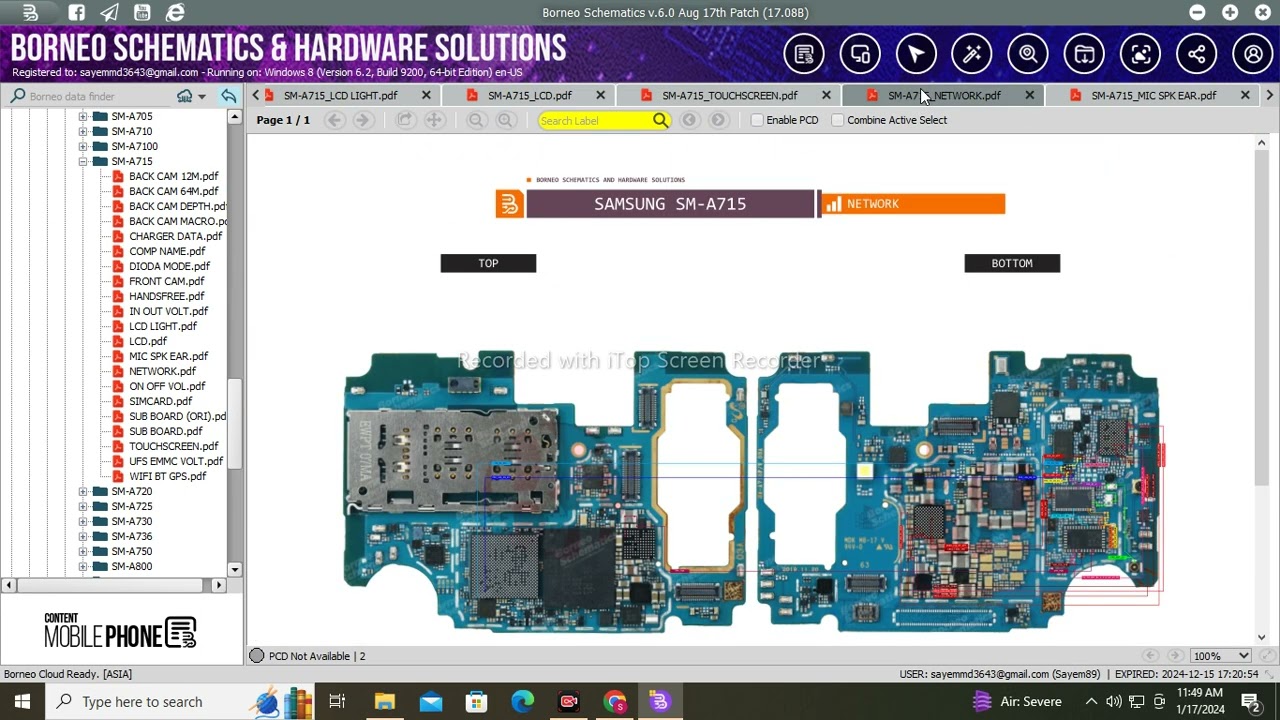Expand the SM-A725 folder
1280x720 pixels.
click(83, 506)
